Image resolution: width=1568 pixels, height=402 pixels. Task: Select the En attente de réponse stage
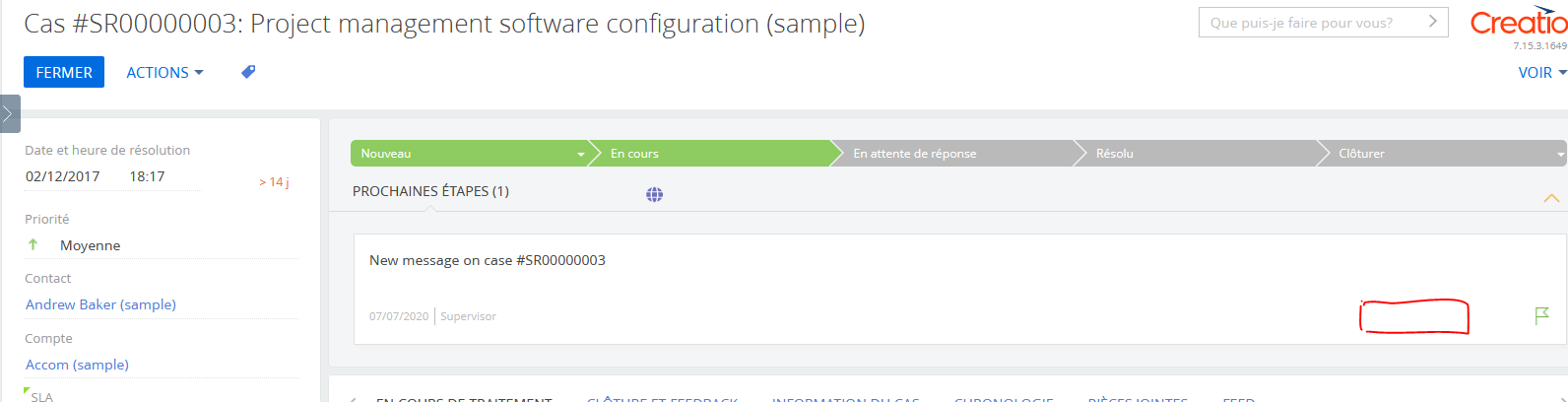click(953, 154)
